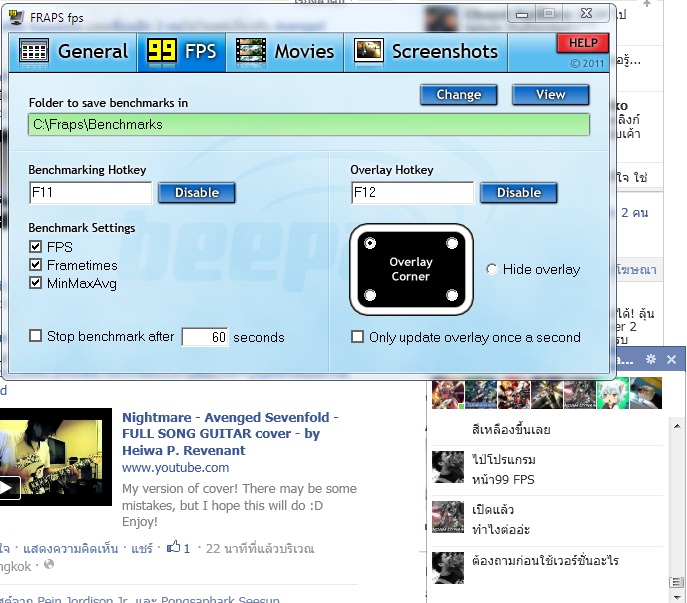
Task: Click the chat scrollbar thumb
Action: click(677, 582)
